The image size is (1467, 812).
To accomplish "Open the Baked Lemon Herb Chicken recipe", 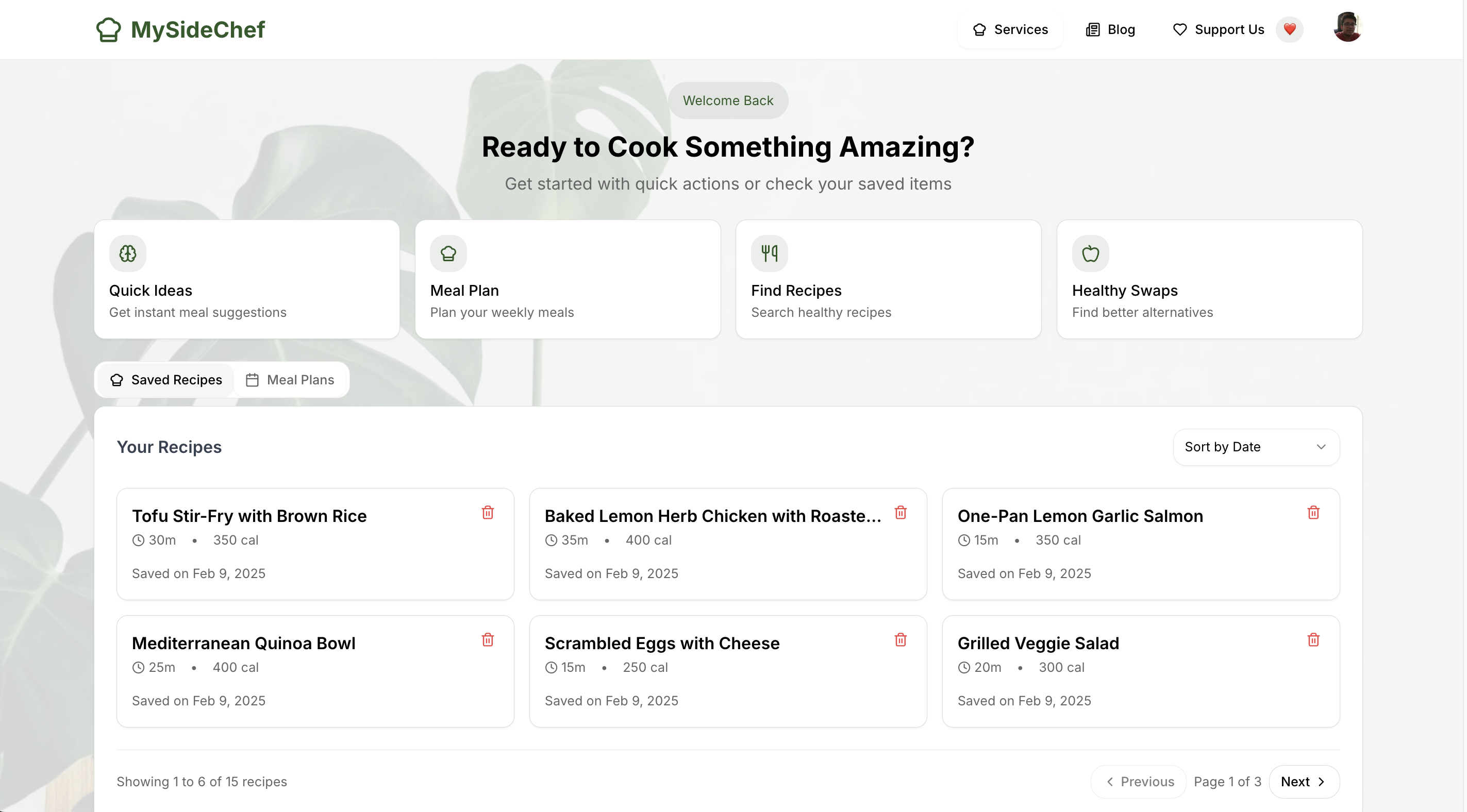I will pyautogui.click(x=712, y=516).
